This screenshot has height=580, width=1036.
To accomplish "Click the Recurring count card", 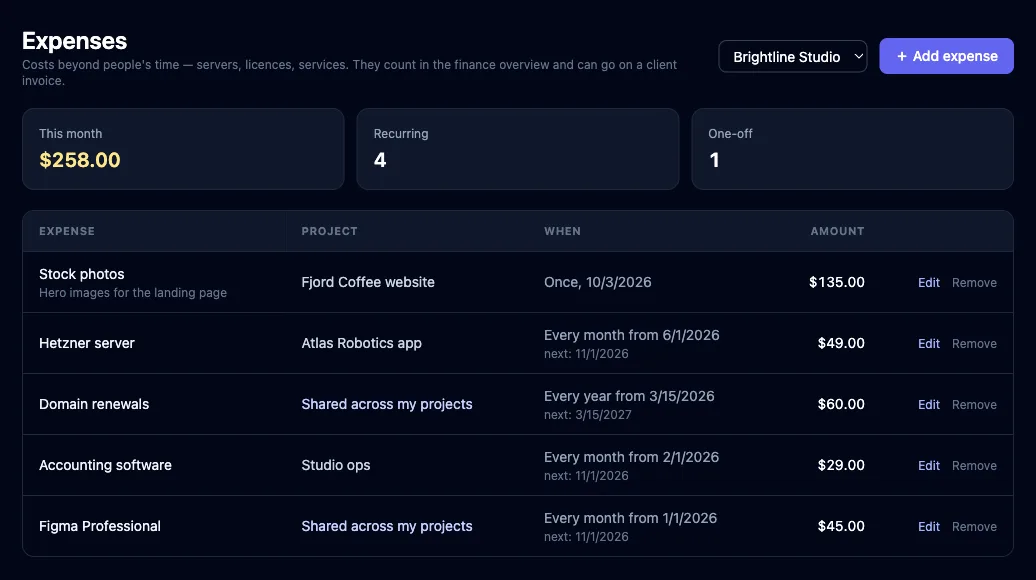I will point(517,149).
